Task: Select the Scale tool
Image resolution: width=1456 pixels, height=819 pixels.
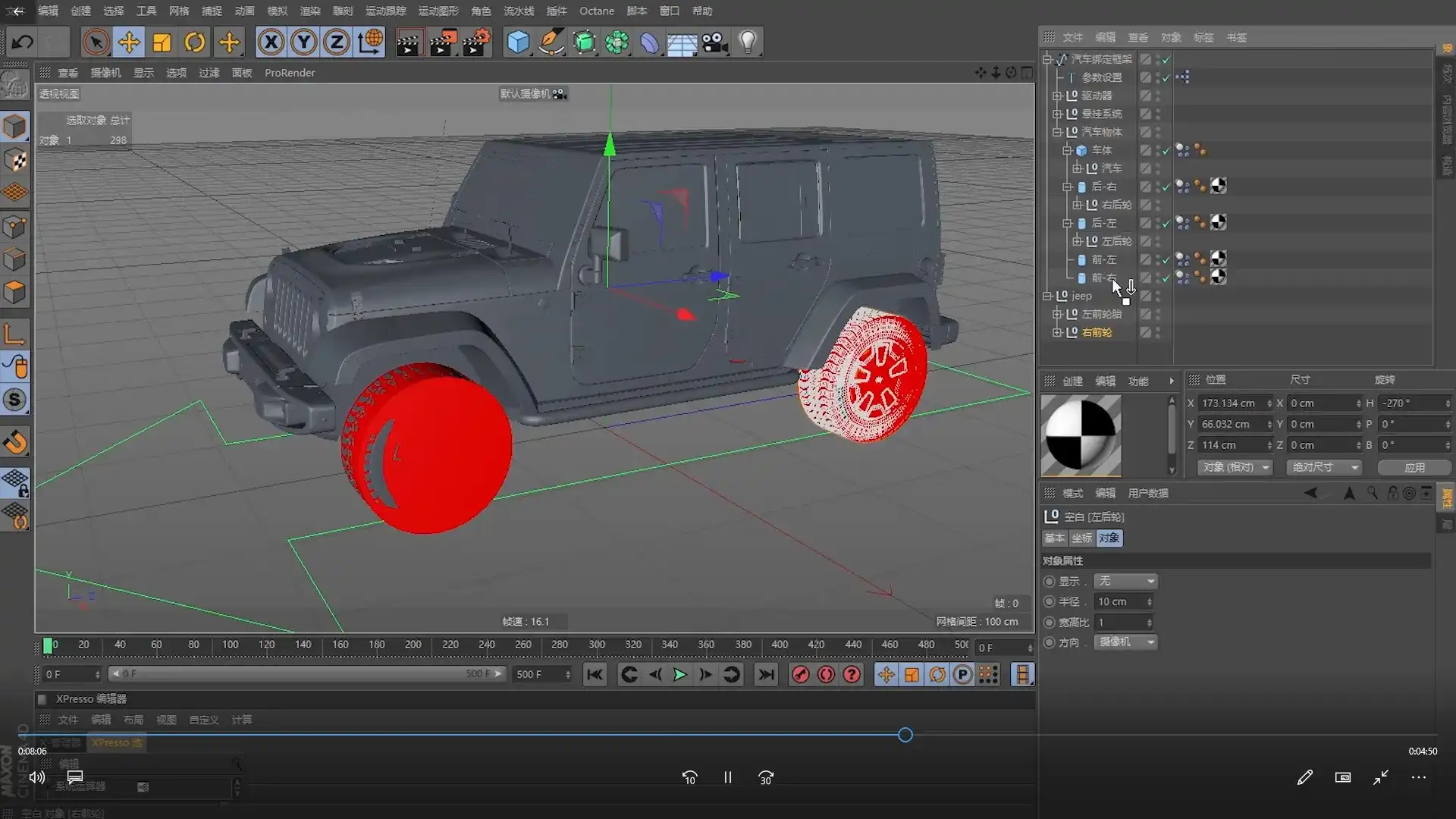Action: 161,42
